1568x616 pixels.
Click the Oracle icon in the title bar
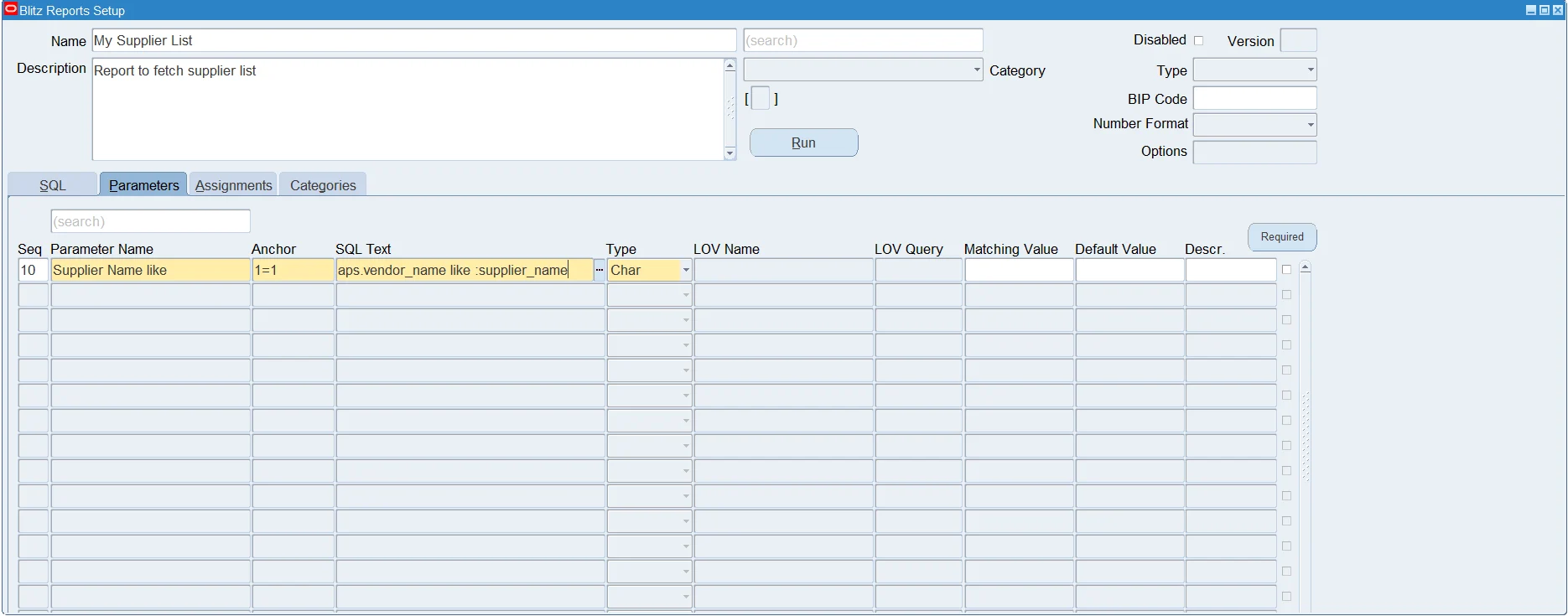pos(11,10)
